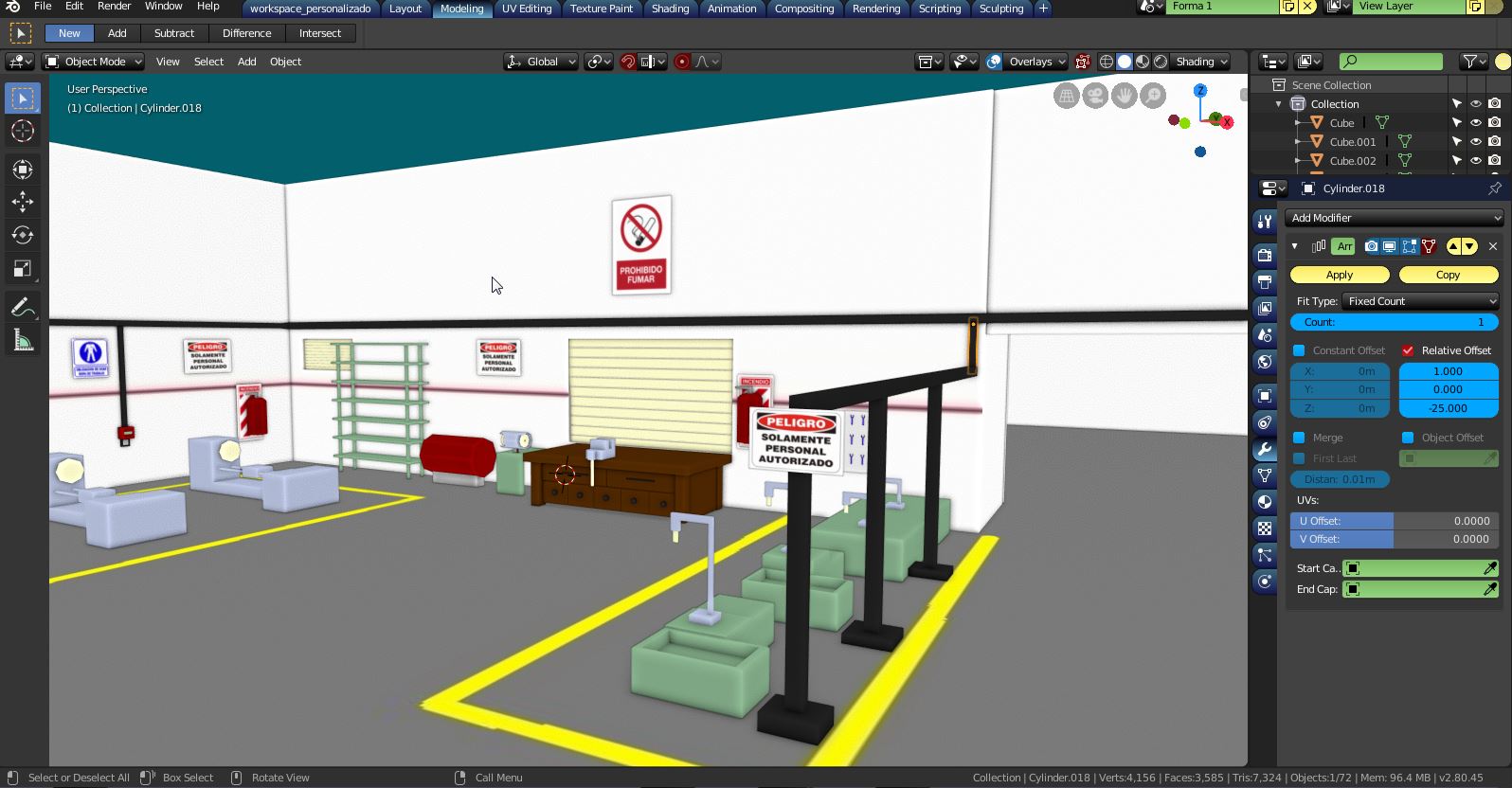Uncheck the Relative Offset checkbox

coord(1408,350)
